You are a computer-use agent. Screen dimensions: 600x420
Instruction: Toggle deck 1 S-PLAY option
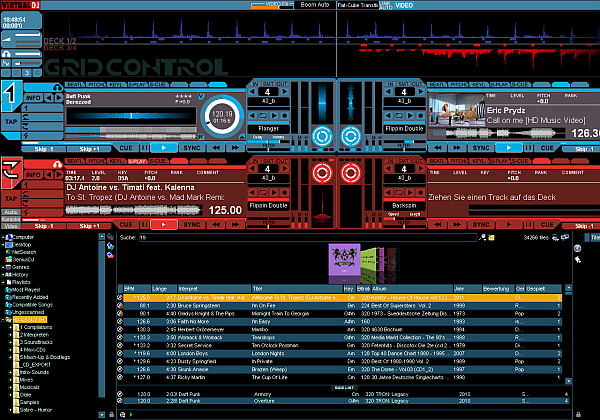pos(137,85)
